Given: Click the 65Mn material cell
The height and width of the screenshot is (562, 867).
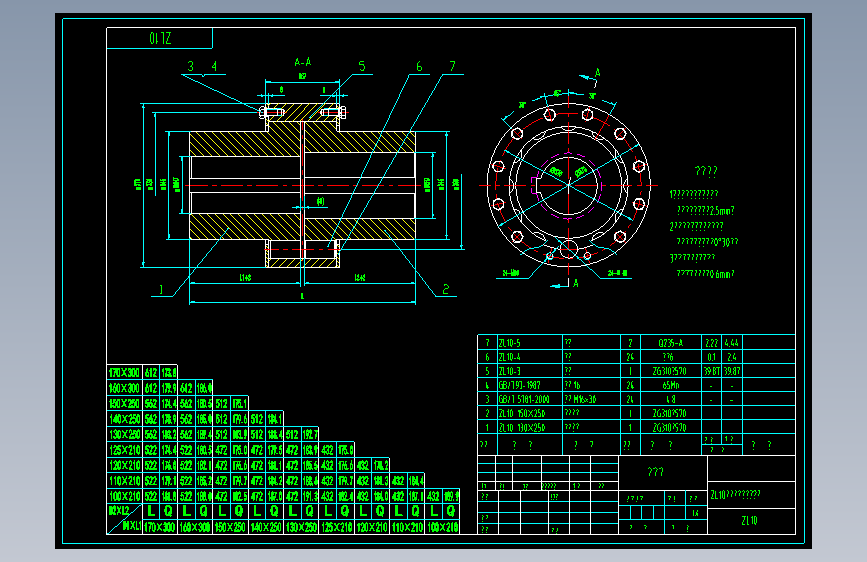Looking at the screenshot, I should (671, 385).
